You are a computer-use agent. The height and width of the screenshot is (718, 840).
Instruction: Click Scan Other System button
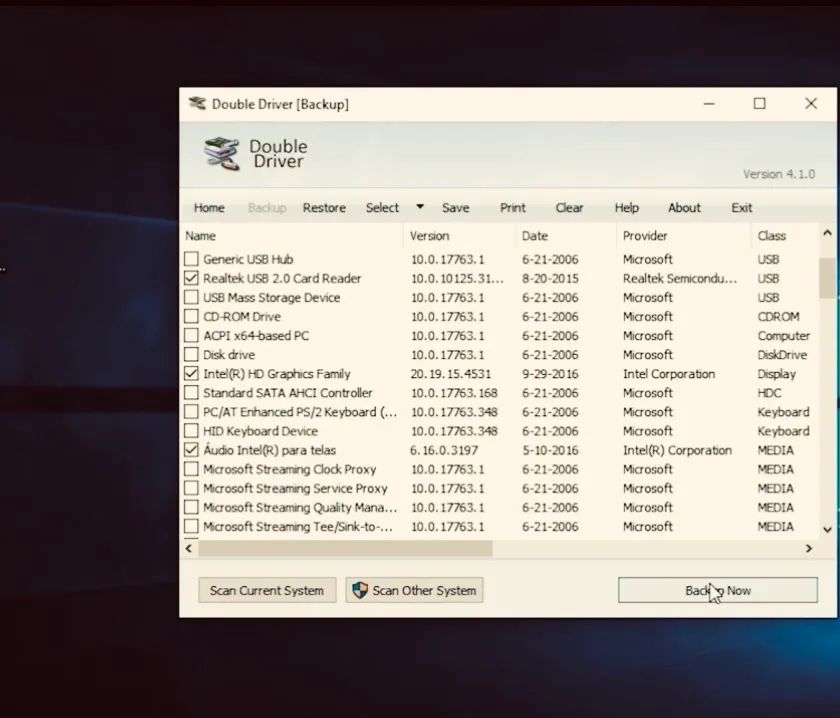(x=414, y=590)
